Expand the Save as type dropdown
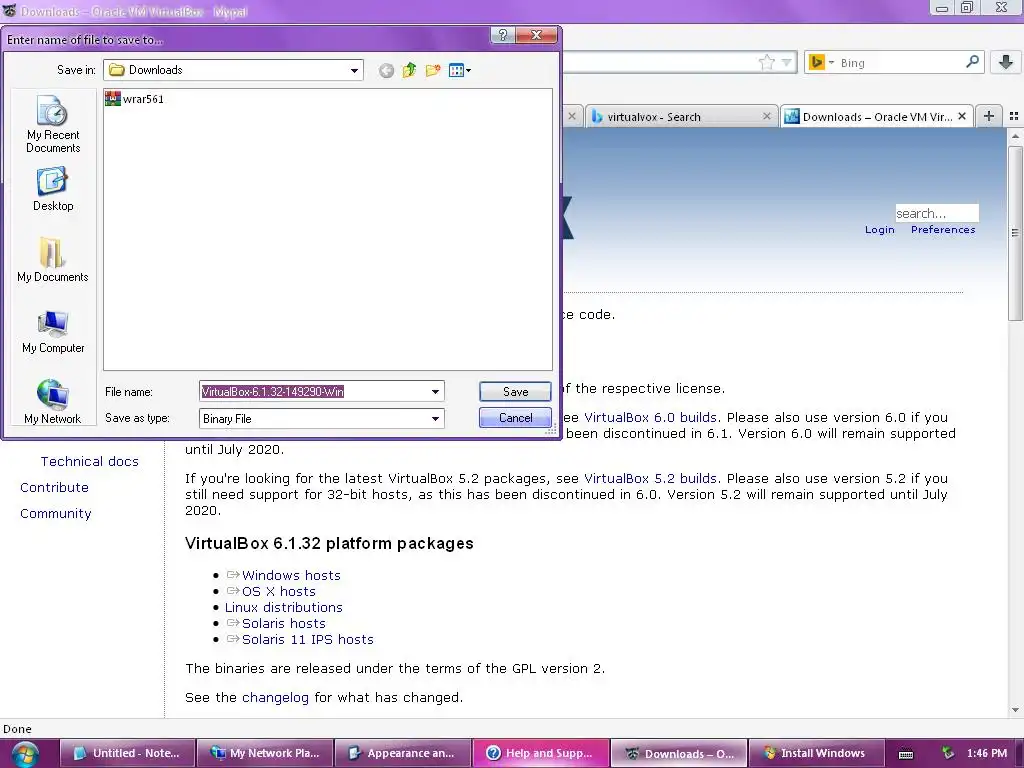Screen dimensions: 1024x768 pos(435,419)
